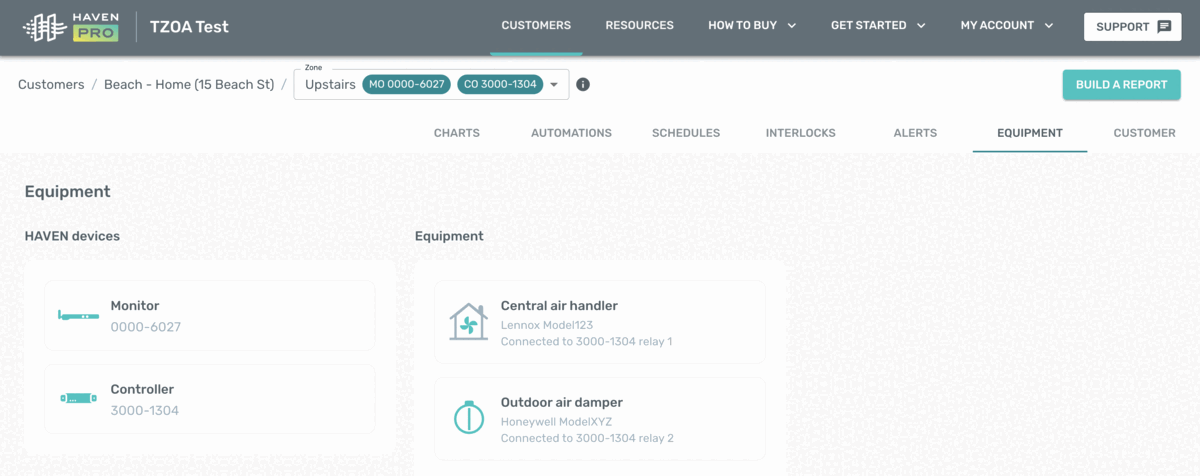Click the Build a Report button
The height and width of the screenshot is (476, 1200).
tap(1121, 85)
